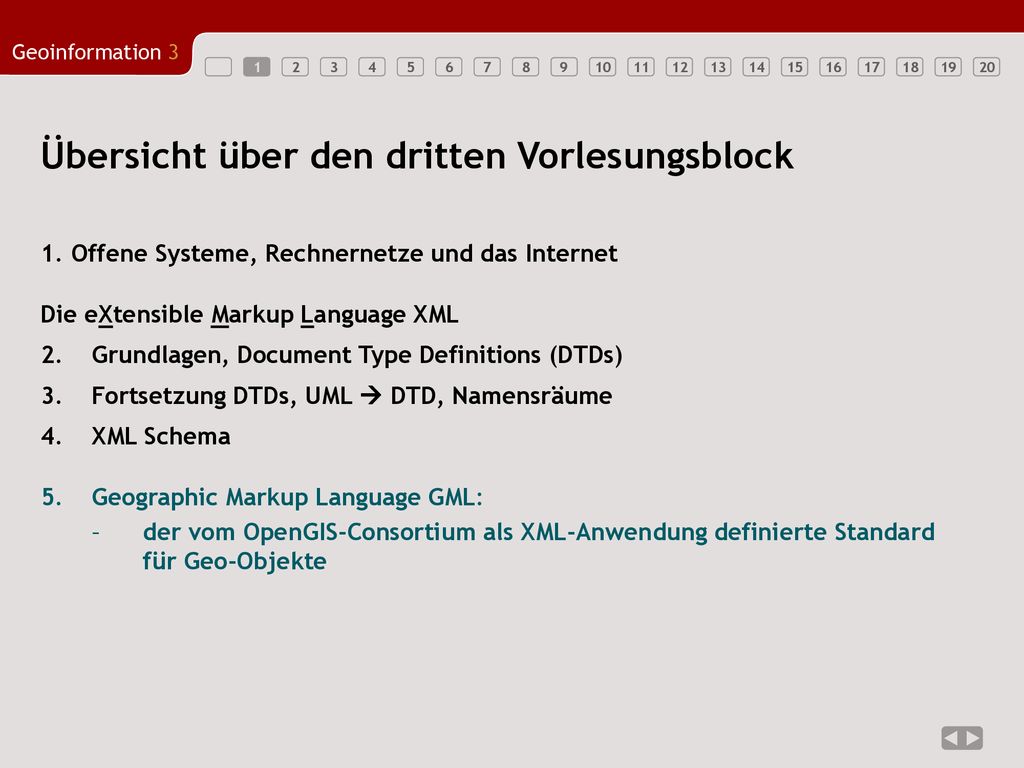Jump to slide 13
The image size is (1024, 768).
[718, 67]
